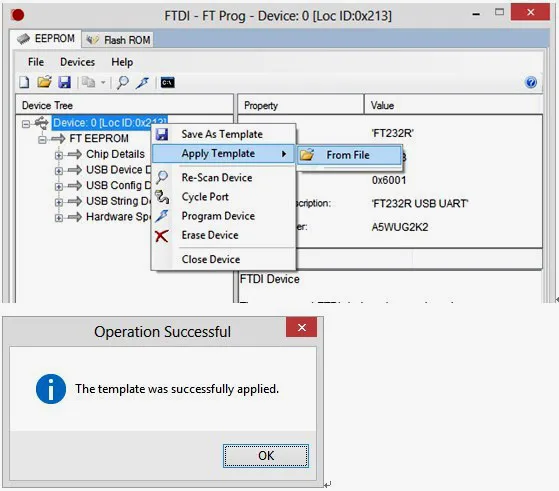Click the red X Erase Device icon
This screenshot has height=491, width=559.
(x=161, y=236)
